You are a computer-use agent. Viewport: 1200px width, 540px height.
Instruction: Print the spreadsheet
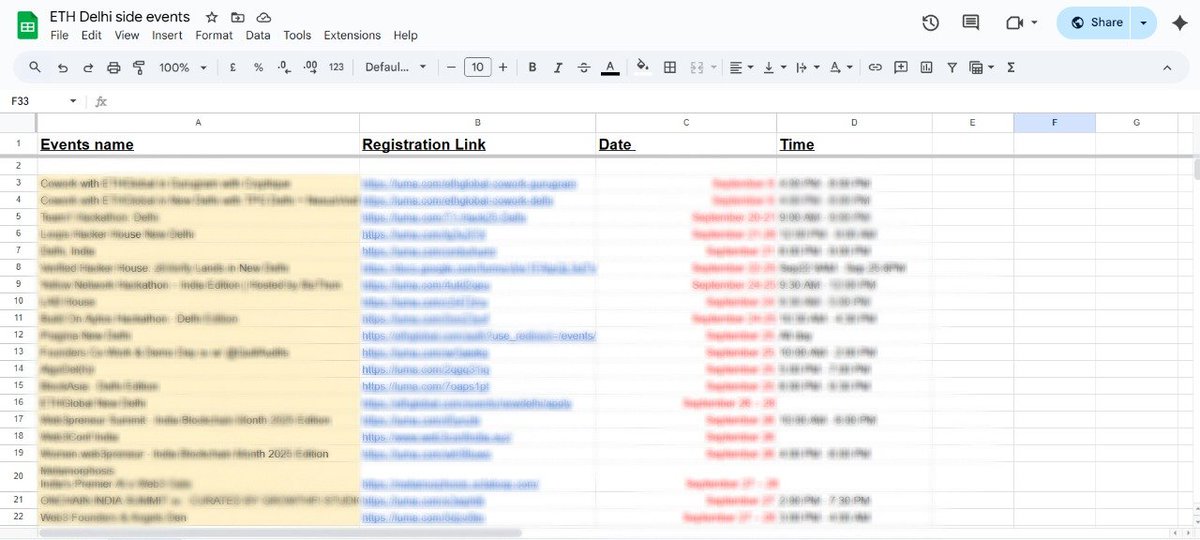pos(114,67)
